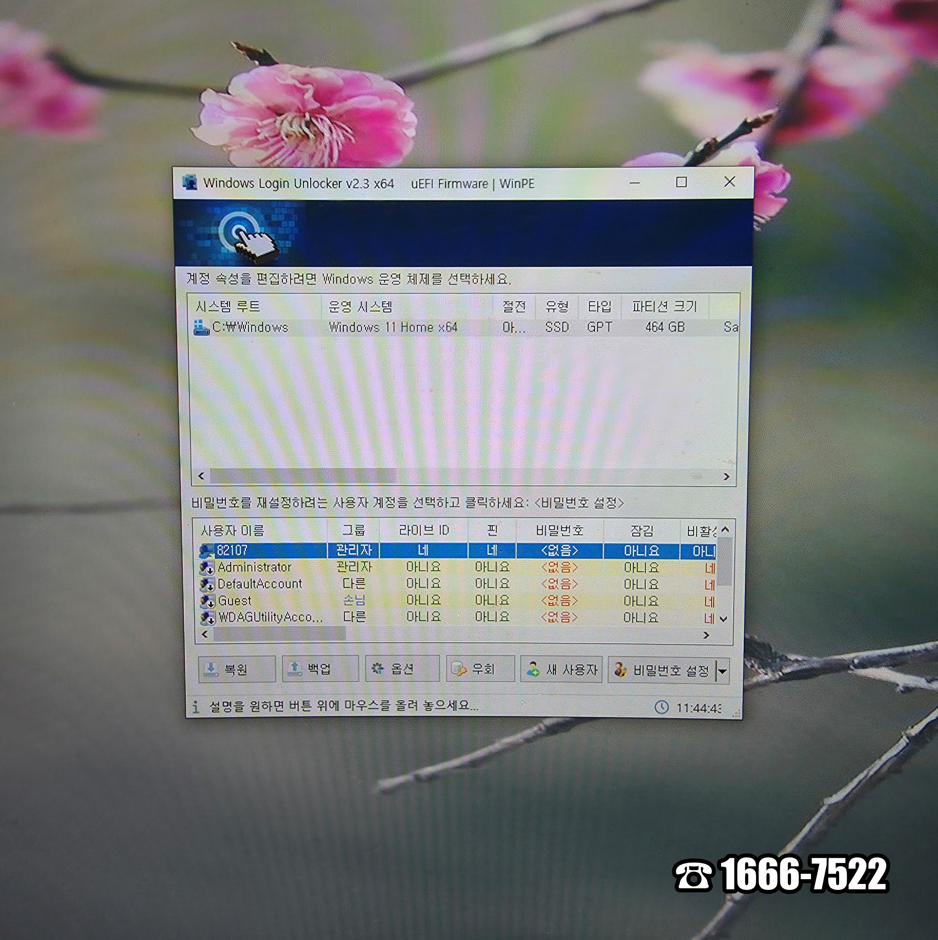Click the 유형 column header

click(x=557, y=307)
